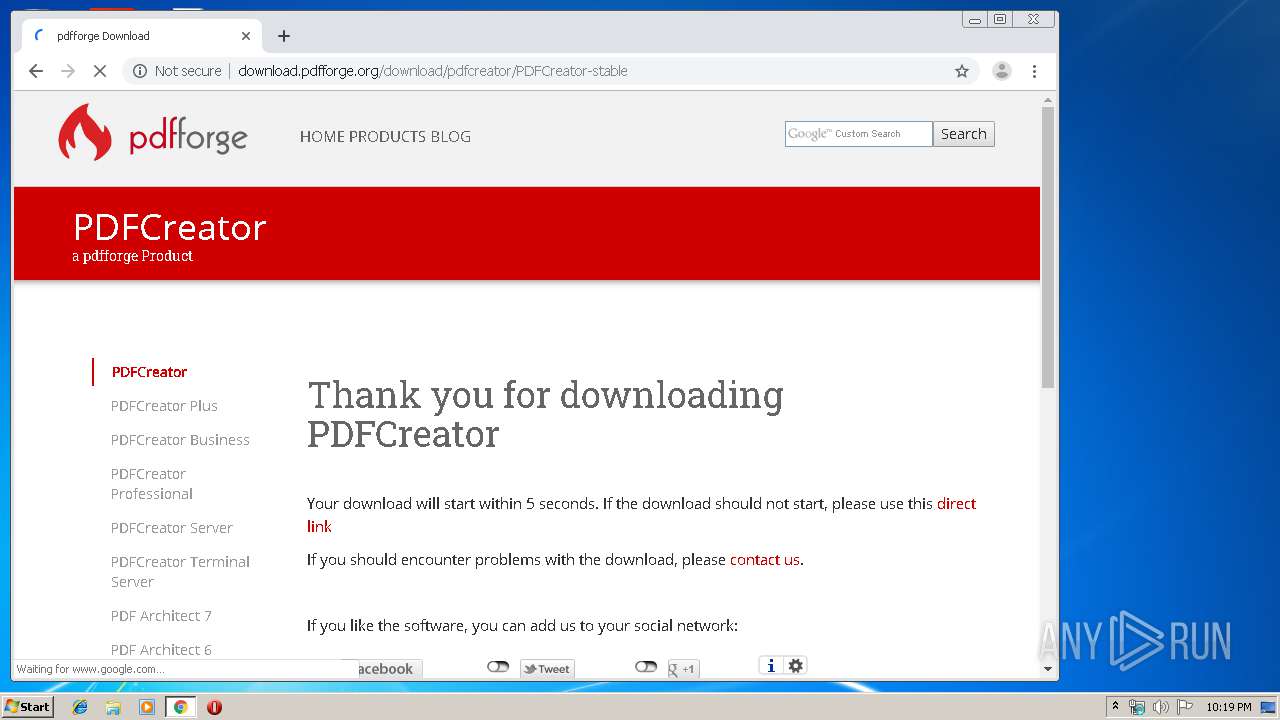1280x720 pixels.
Task: Click the Google +1 button
Action: 683,669
